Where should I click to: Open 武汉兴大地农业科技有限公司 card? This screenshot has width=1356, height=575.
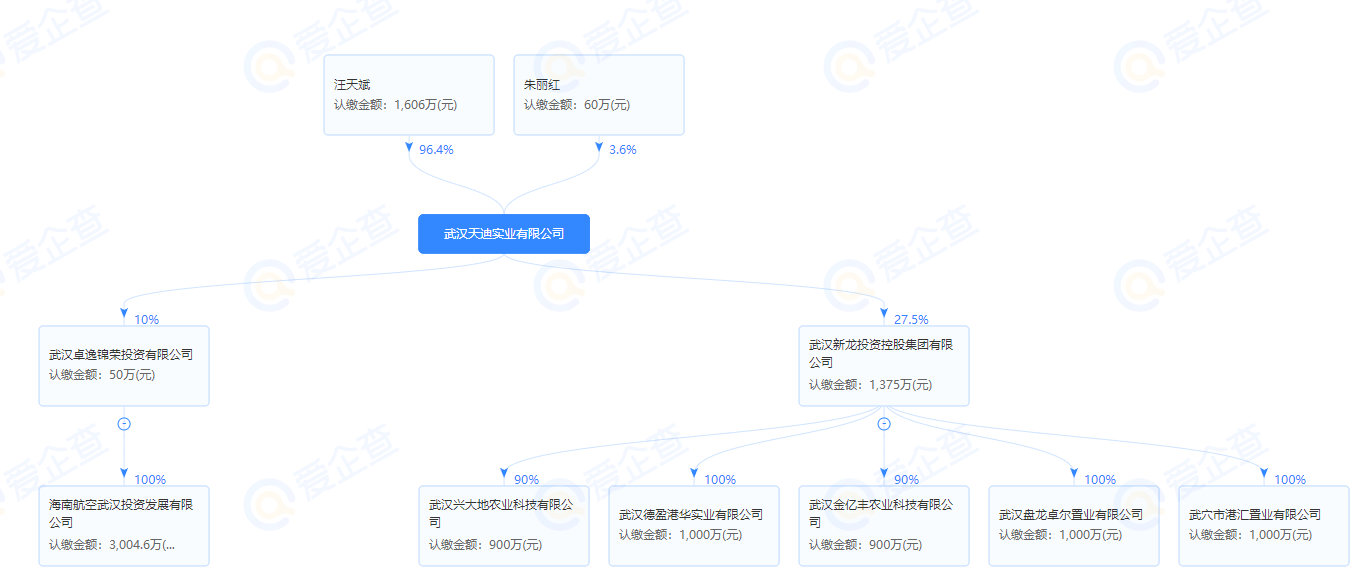tap(504, 526)
